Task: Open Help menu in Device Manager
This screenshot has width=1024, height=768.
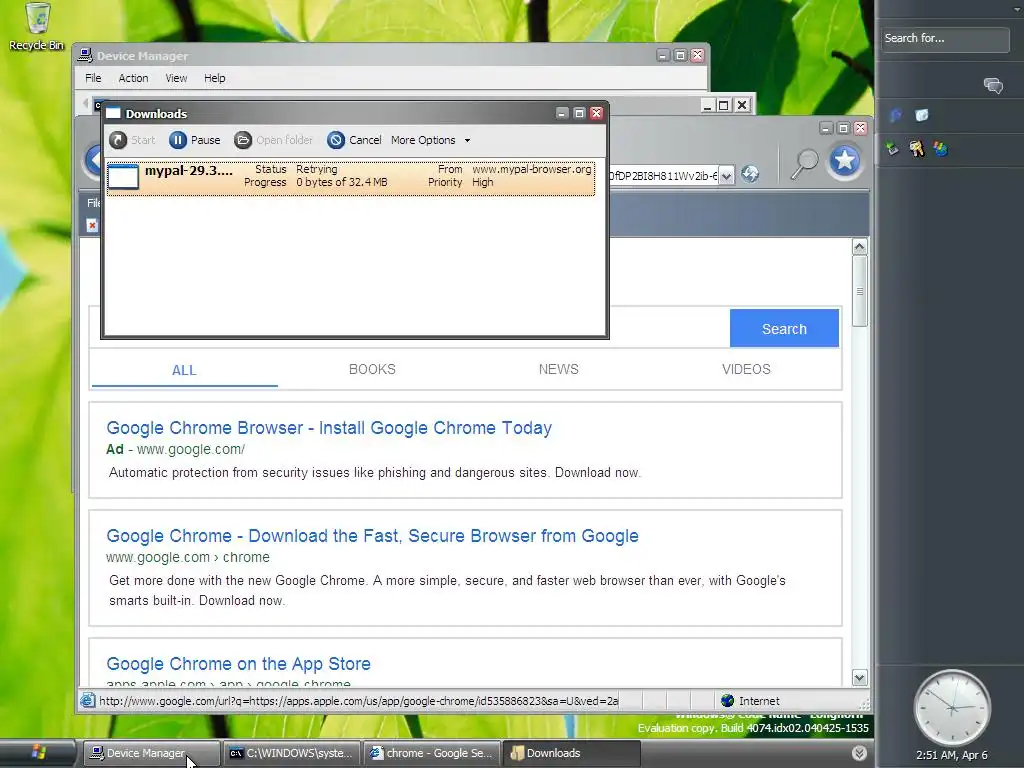Action: pos(214,78)
